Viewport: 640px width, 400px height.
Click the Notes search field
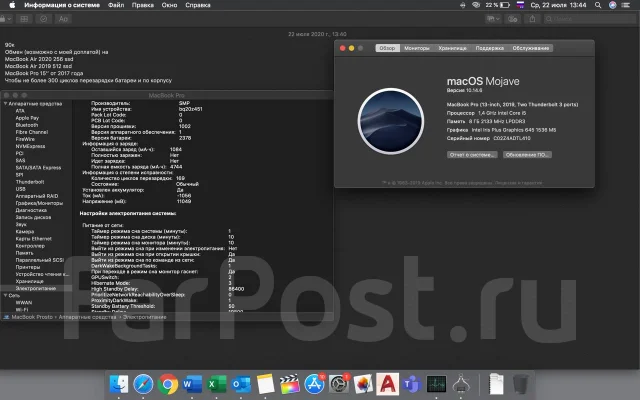[590, 19]
